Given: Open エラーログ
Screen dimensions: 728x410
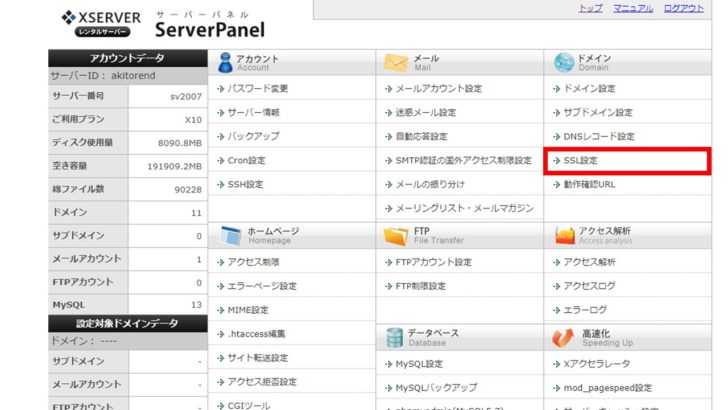Looking at the screenshot, I should click(585, 310).
